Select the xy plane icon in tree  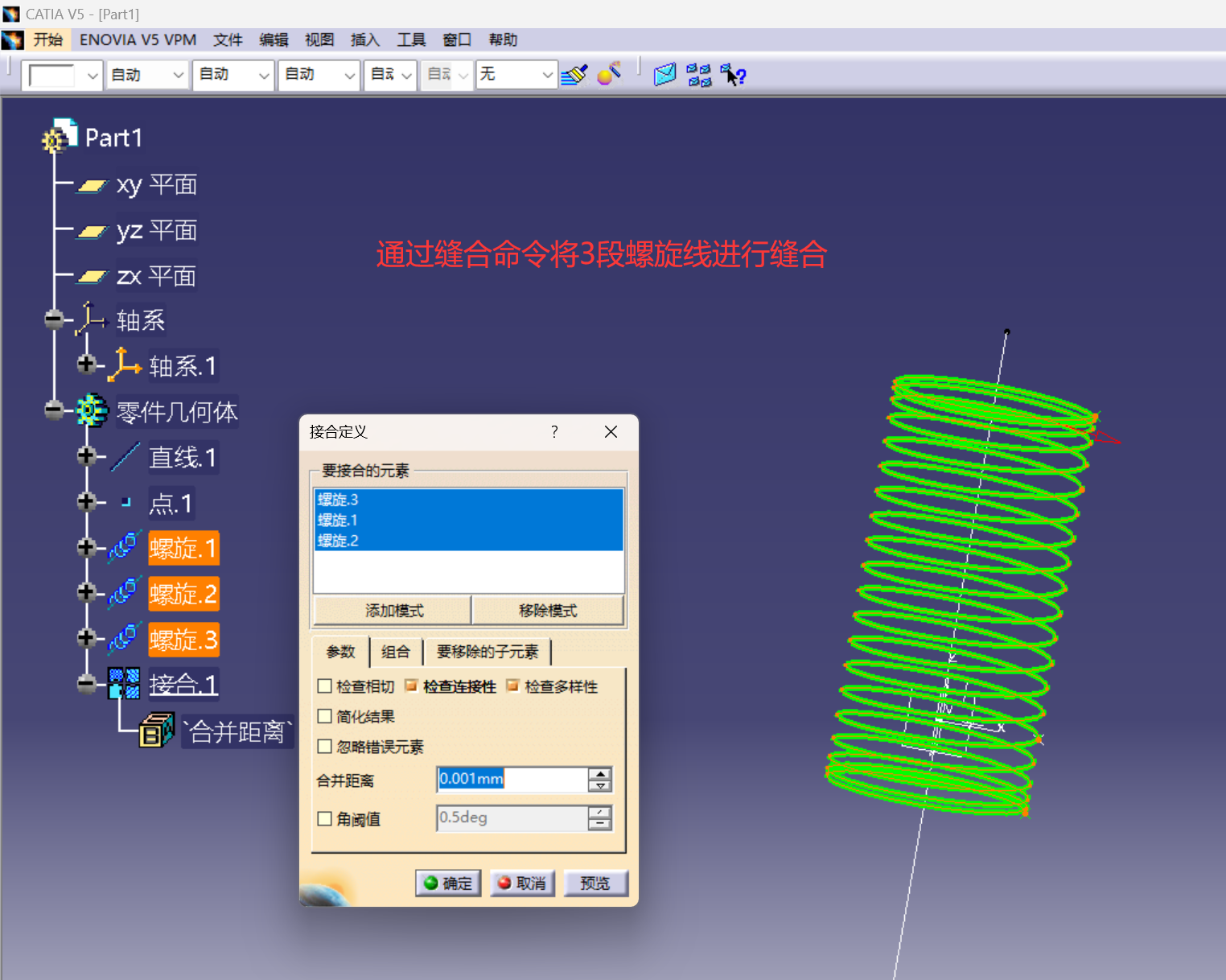click(x=93, y=186)
